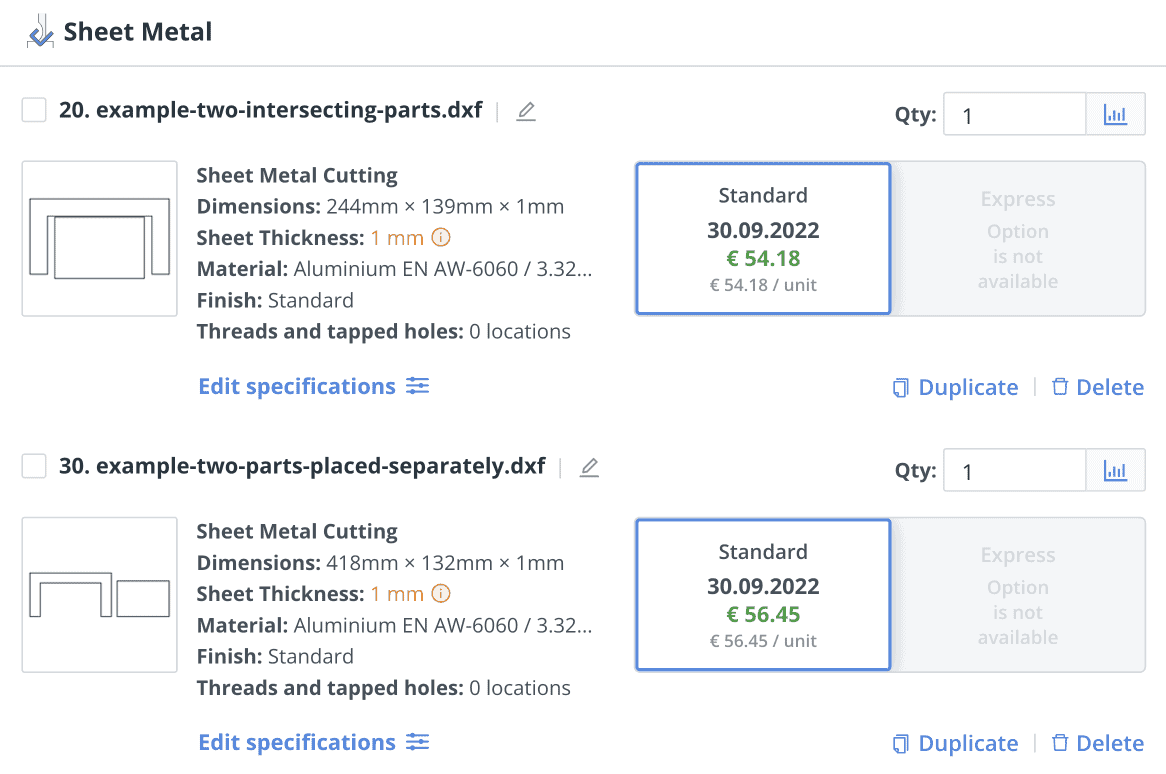Click the Qty input field for item 20

pos(1014,114)
